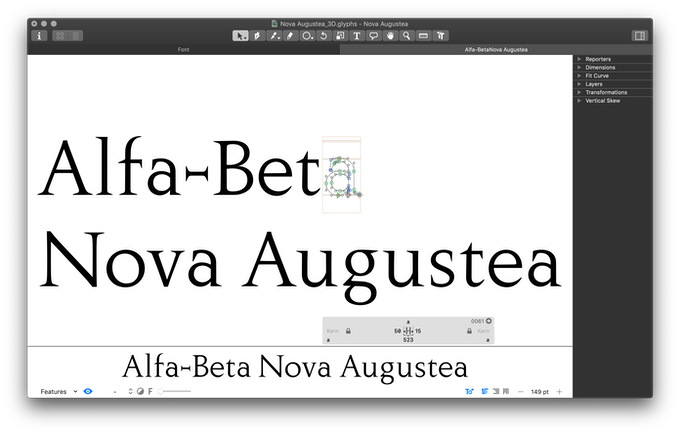Screen dimensions: 680x434
Task: Click the active glyph 'a' outline
Action: point(343,178)
